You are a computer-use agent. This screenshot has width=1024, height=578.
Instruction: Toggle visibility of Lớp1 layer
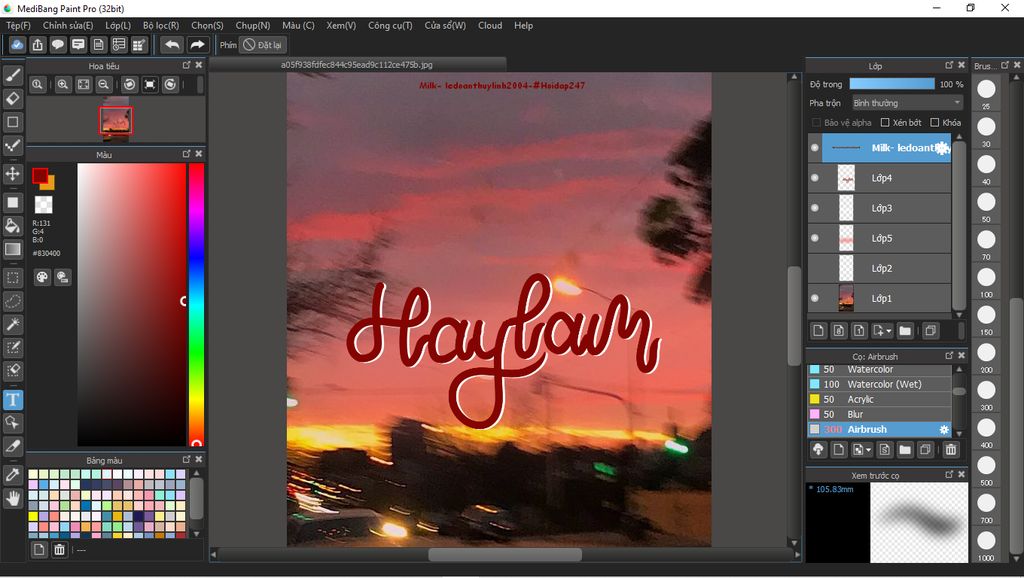(814, 298)
